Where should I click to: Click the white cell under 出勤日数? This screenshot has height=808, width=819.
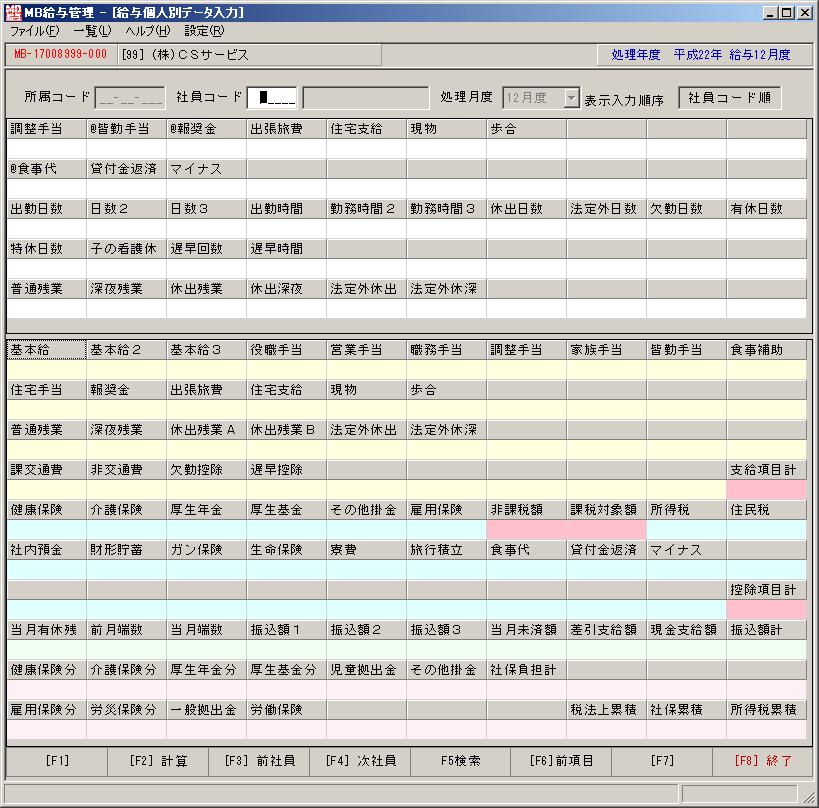pos(46,229)
